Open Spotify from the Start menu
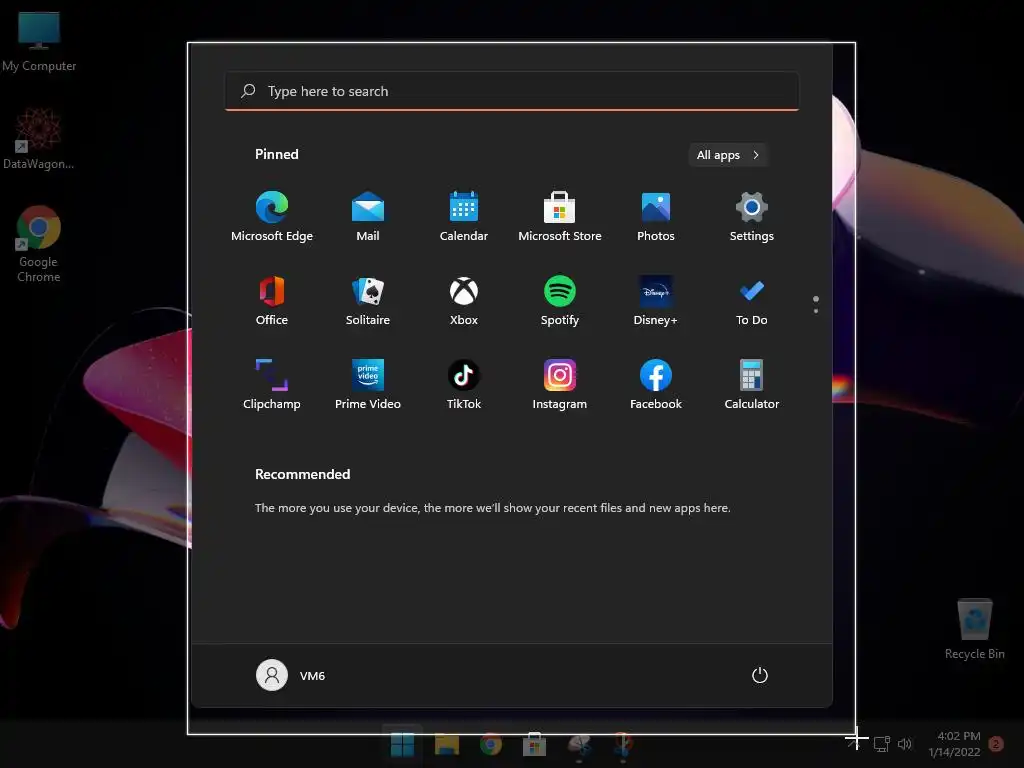 tap(560, 300)
